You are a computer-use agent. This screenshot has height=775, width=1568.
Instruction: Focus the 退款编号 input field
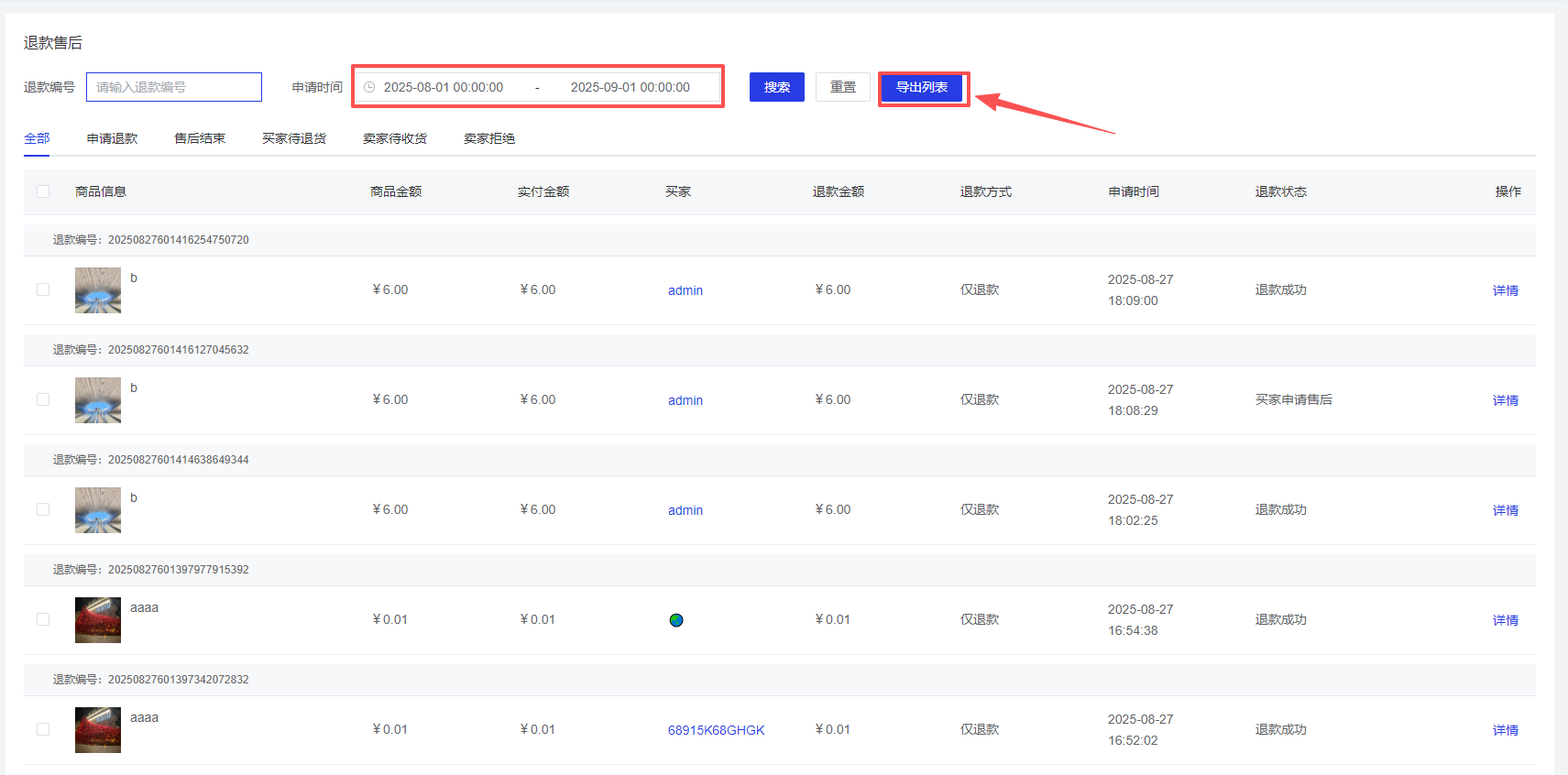pyautogui.click(x=174, y=87)
